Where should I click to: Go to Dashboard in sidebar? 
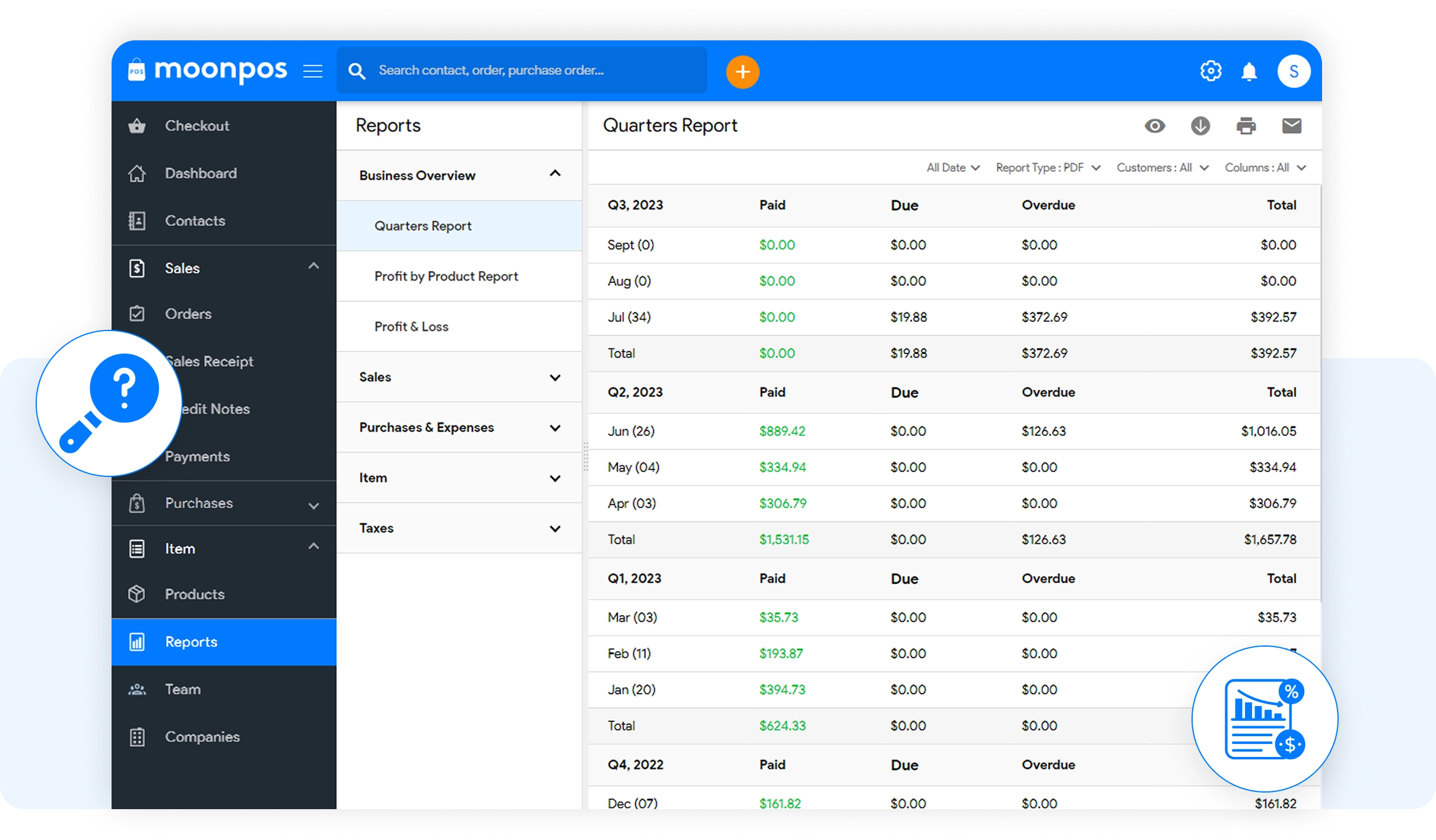[x=201, y=173]
